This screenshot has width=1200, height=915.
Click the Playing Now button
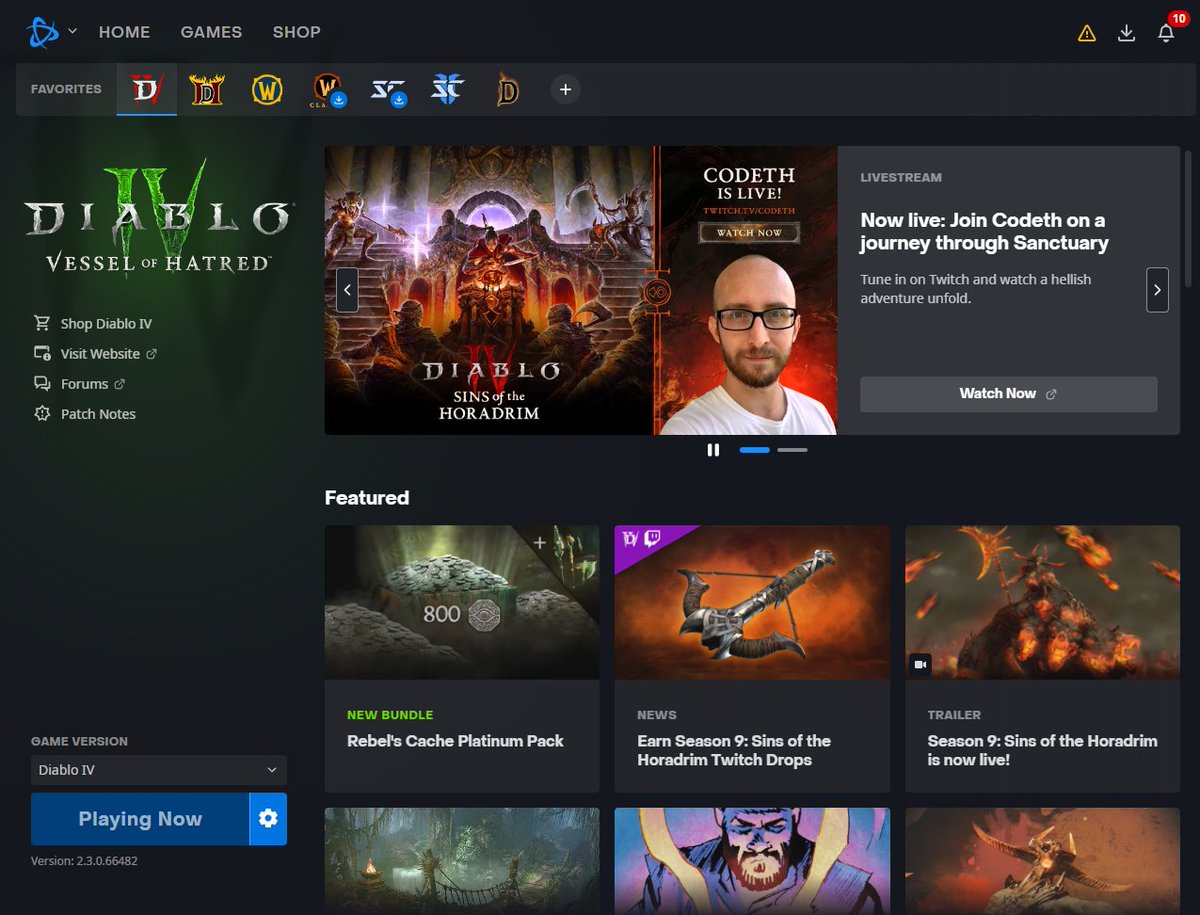(x=140, y=819)
